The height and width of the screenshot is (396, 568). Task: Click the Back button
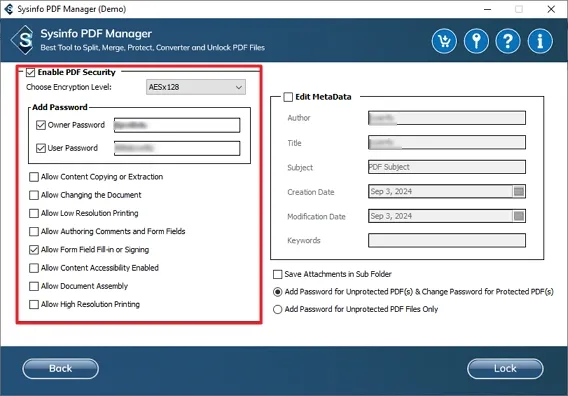tap(60, 368)
